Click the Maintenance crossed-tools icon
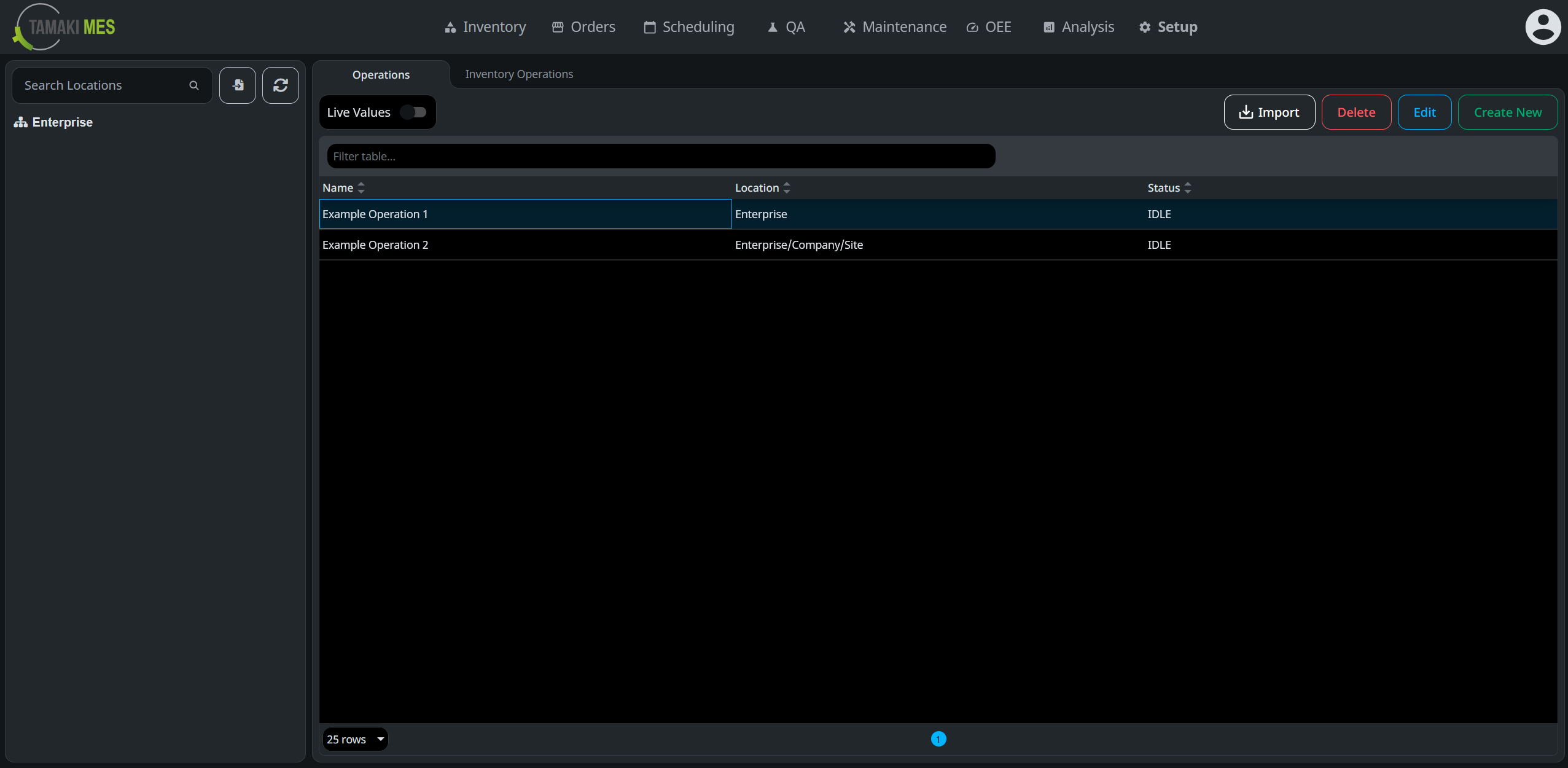This screenshot has width=1568, height=768. click(849, 26)
